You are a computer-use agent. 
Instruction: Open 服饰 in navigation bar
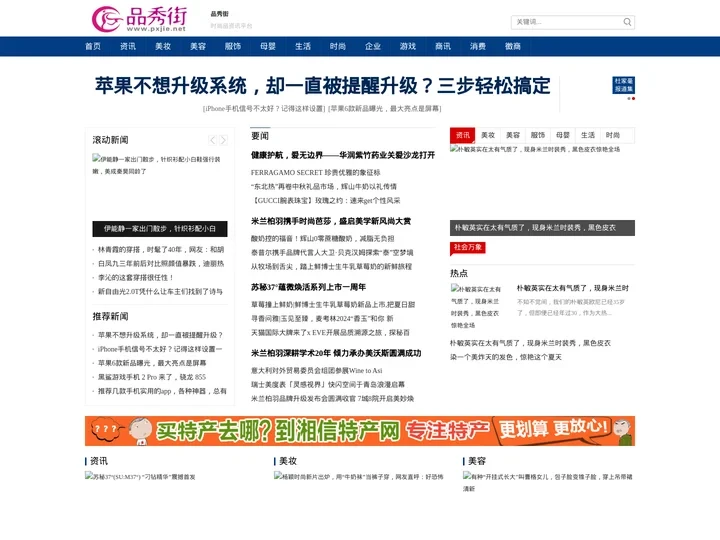click(233, 46)
